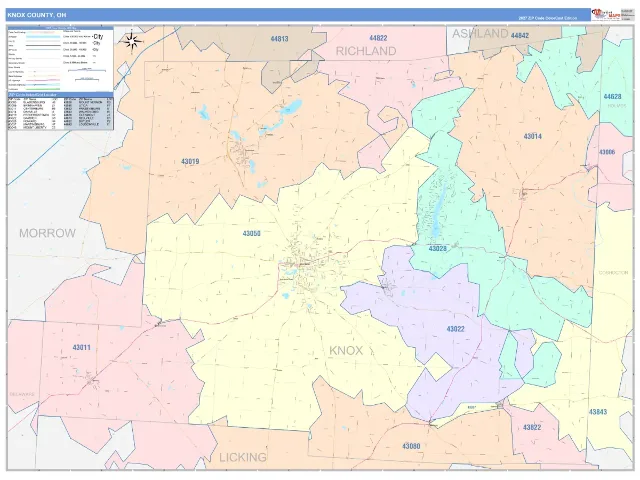Click the RICHLAND county name label
Image resolution: width=640 pixels, height=480 pixels.
(366, 51)
